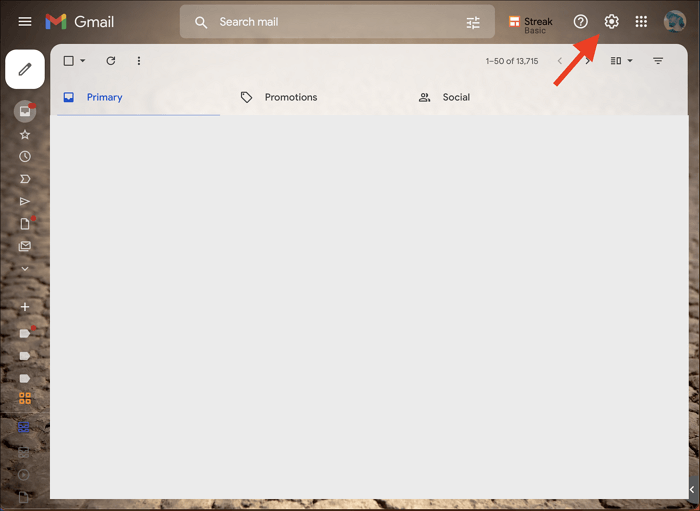The width and height of the screenshot is (700, 511).
Task: Open Important mail marker icon
Action: (25, 179)
